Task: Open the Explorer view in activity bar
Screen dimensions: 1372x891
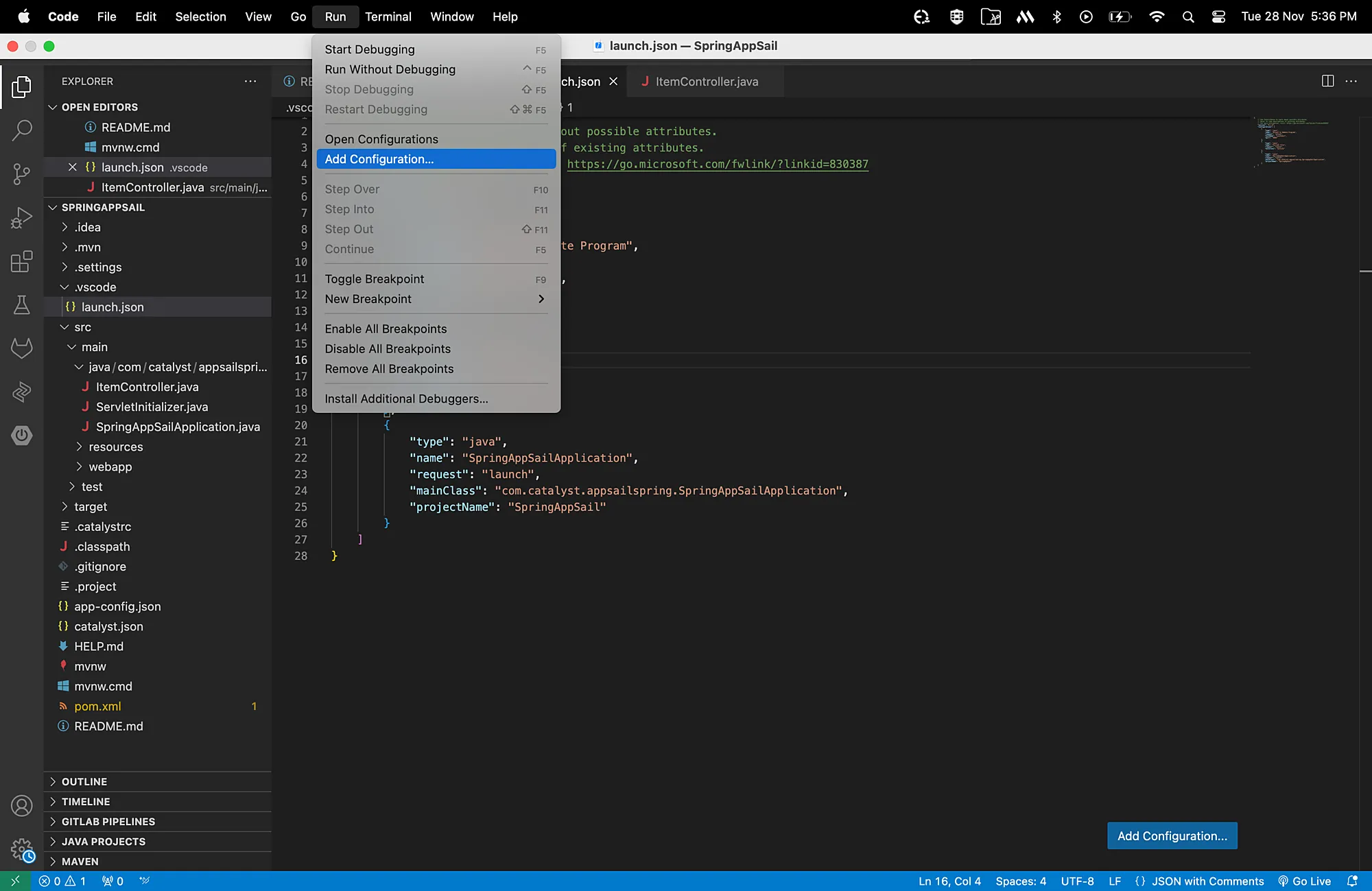Action: coord(21,87)
